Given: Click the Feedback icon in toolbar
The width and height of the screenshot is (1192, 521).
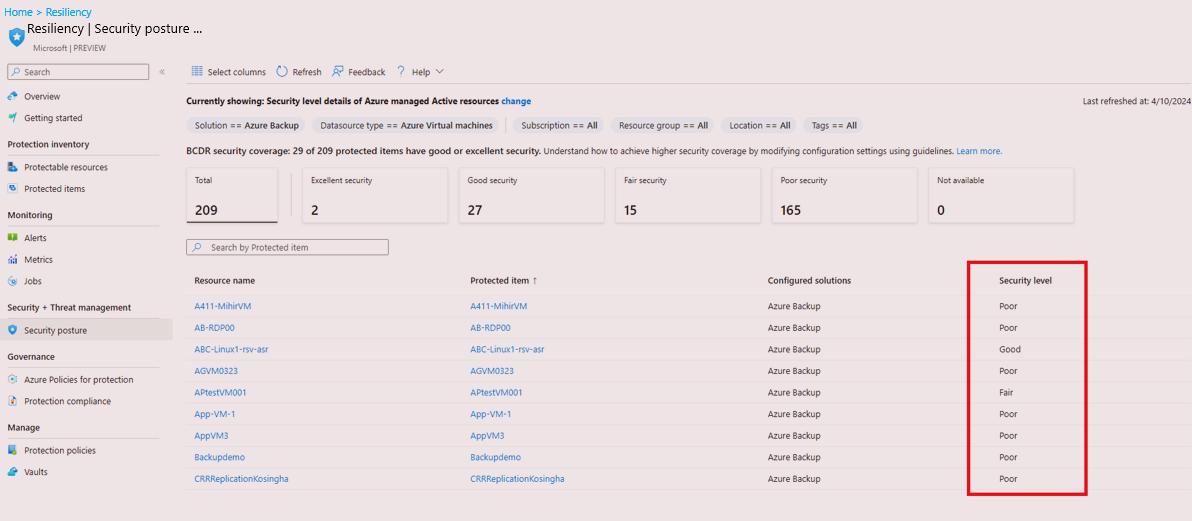Looking at the screenshot, I should [x=338, y=72].
